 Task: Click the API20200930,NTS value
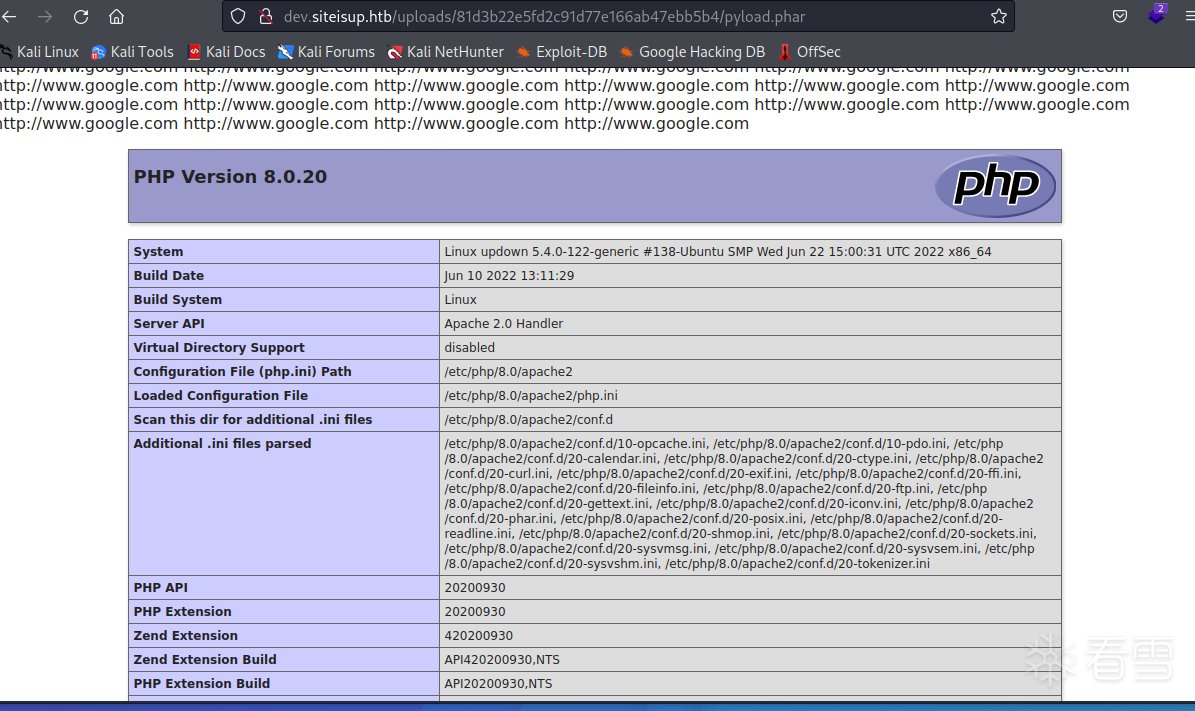(x=498, y=684)
